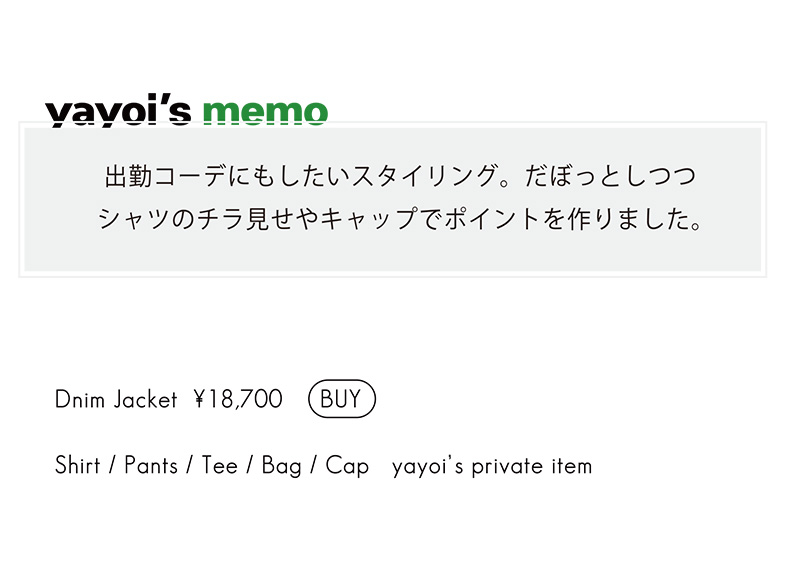800x584 pixels.
Task: Click the Pants label in item list
Action: pos(151,465)
